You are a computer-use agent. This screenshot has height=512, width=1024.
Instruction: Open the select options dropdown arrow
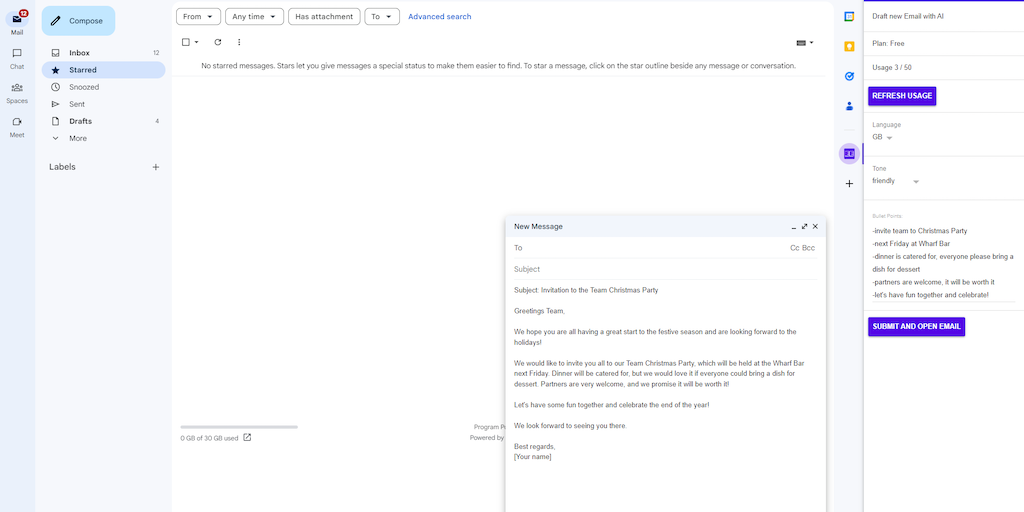tap(196, 42)
